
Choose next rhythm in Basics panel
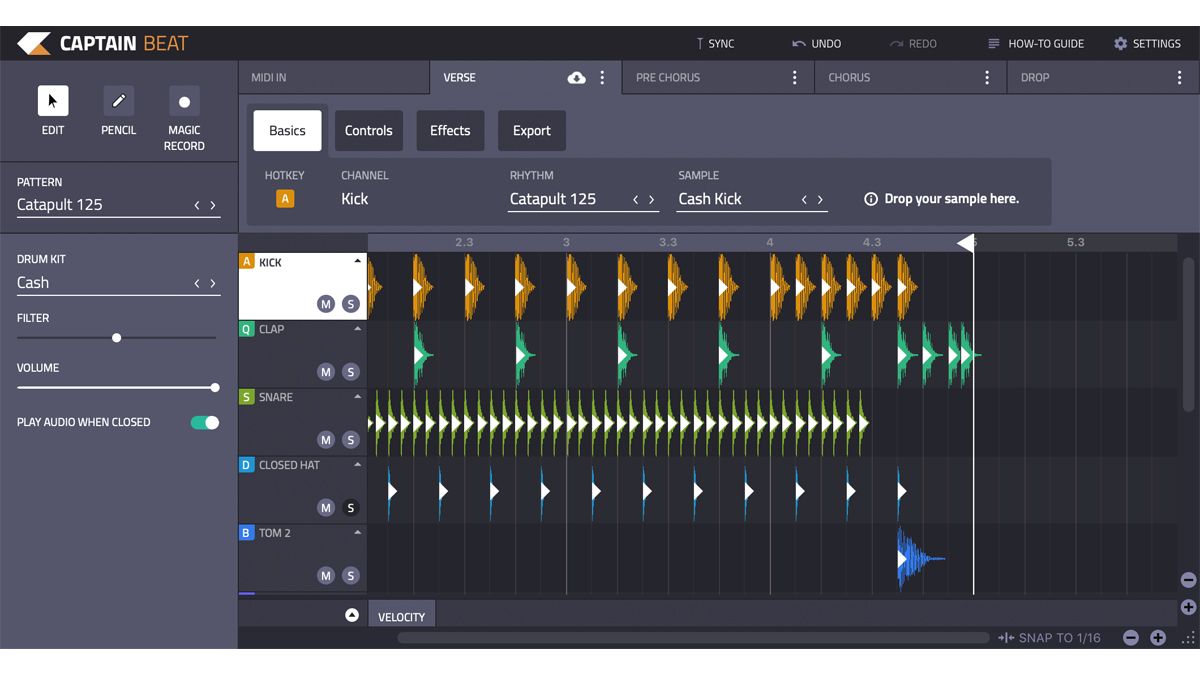652,199
